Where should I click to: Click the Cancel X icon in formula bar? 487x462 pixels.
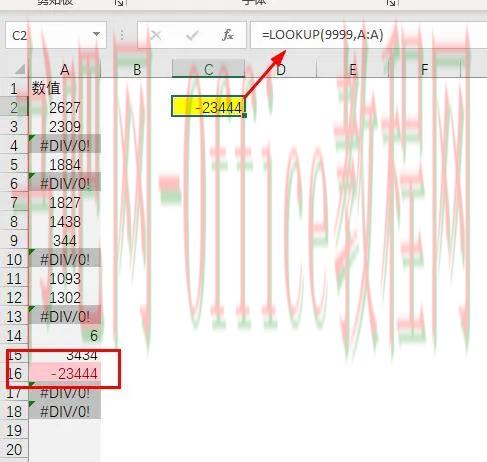(x=156, y=35)
